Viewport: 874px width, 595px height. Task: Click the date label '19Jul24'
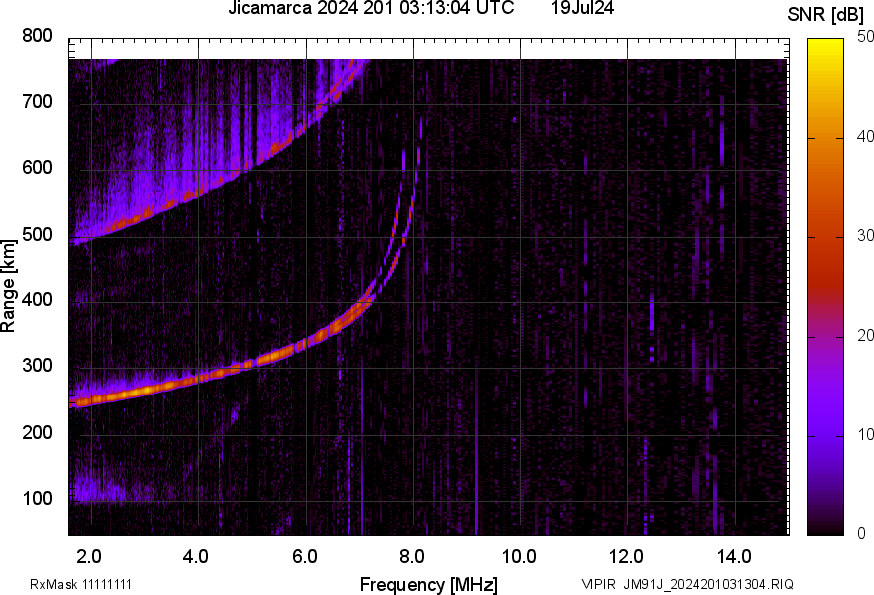pos(582,8)
